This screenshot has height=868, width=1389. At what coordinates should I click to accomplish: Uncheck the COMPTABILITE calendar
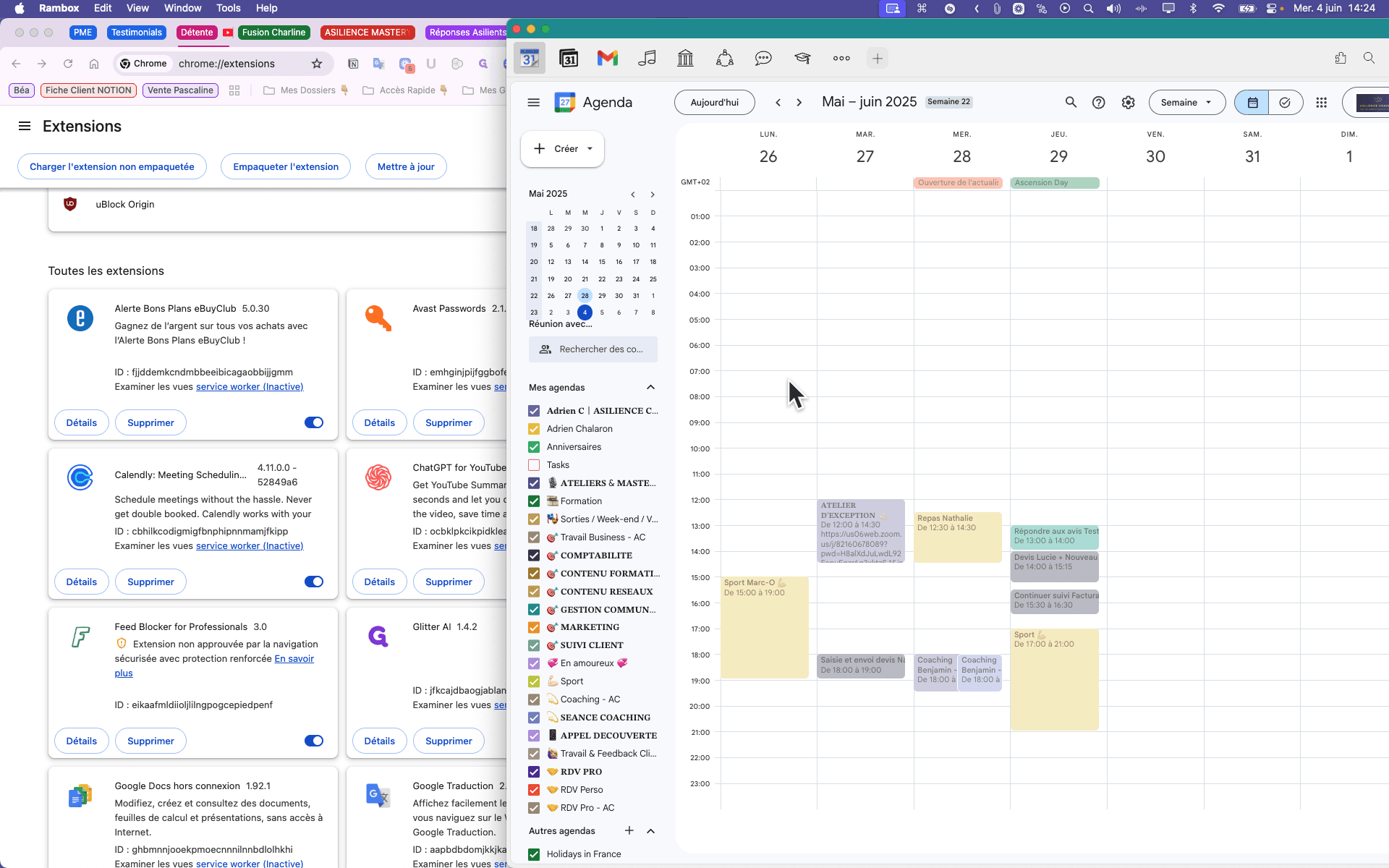pyautogui.click(x=534, y=556)
